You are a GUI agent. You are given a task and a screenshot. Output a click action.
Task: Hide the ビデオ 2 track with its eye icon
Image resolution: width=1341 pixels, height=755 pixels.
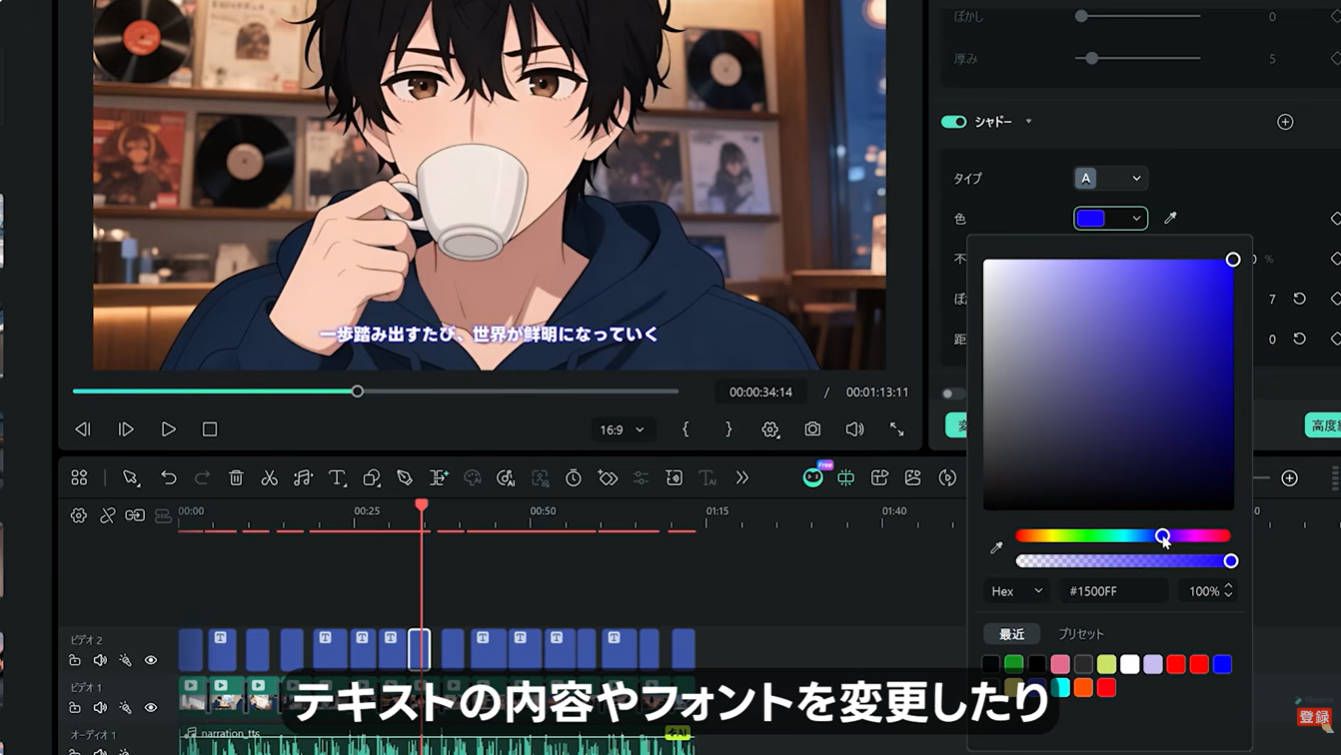(151, 660)
